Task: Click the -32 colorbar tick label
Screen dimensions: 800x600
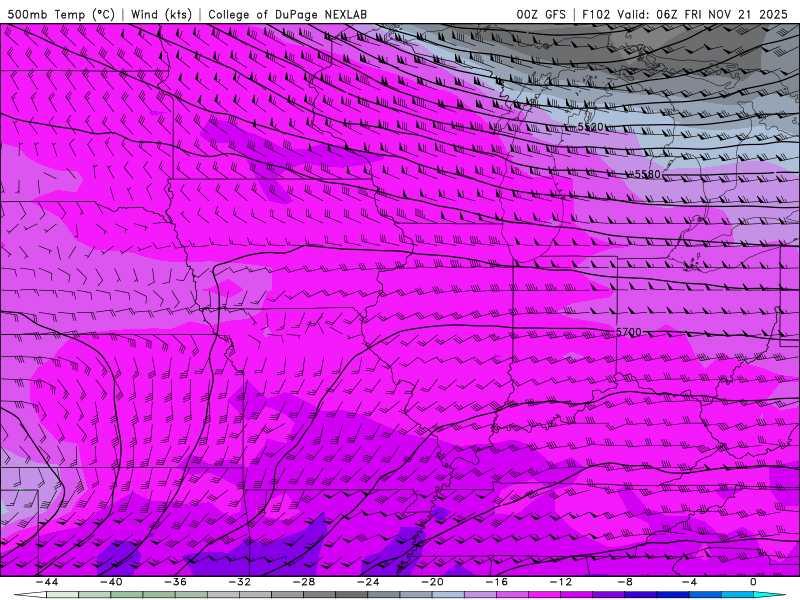Action: [239, 582]
